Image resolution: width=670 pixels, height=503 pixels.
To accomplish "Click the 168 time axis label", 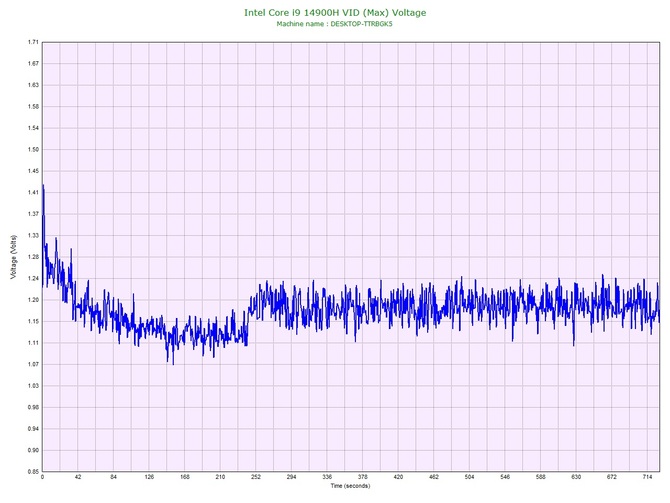I will point(185,477).
